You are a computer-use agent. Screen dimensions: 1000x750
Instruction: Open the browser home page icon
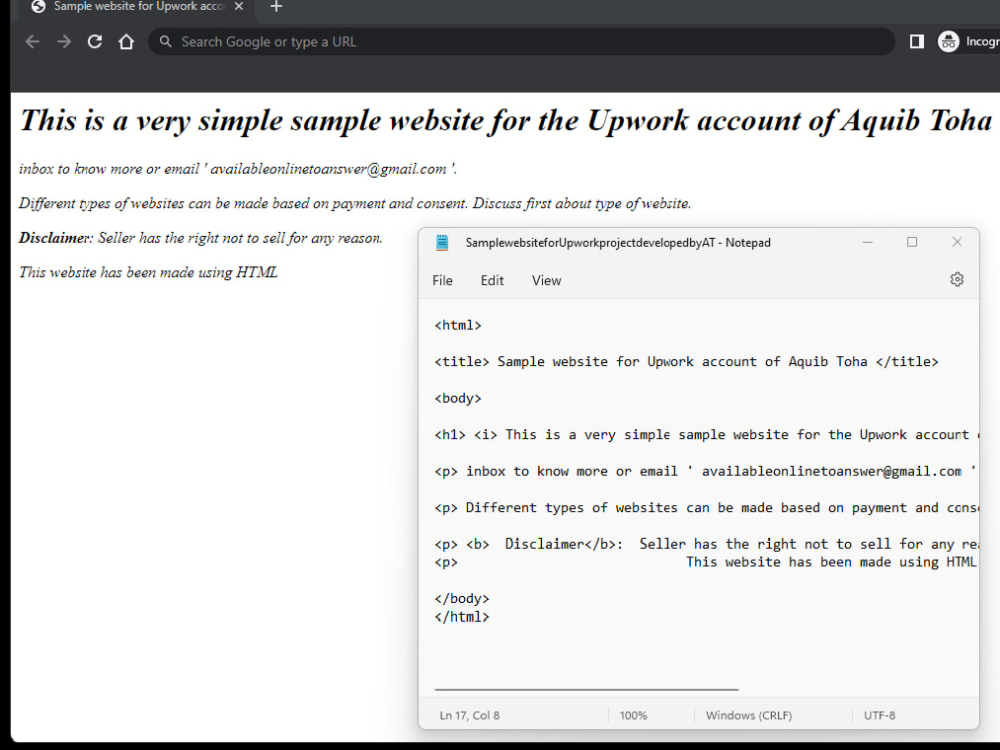126,42
